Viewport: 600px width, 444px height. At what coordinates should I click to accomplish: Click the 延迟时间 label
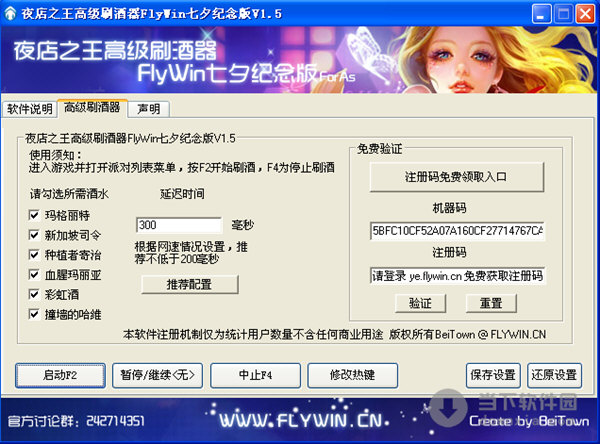coord(182,194)
